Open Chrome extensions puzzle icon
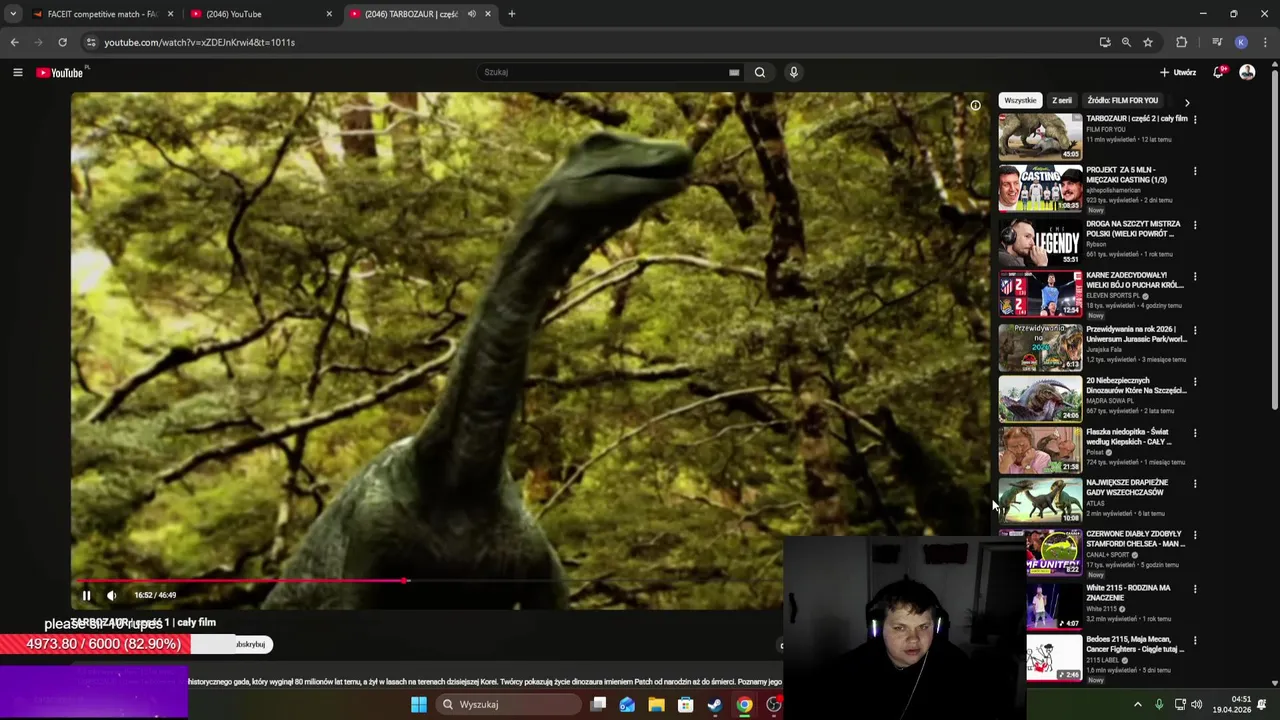This screenshot has height=720, width=1280. tap(1182, 42)
